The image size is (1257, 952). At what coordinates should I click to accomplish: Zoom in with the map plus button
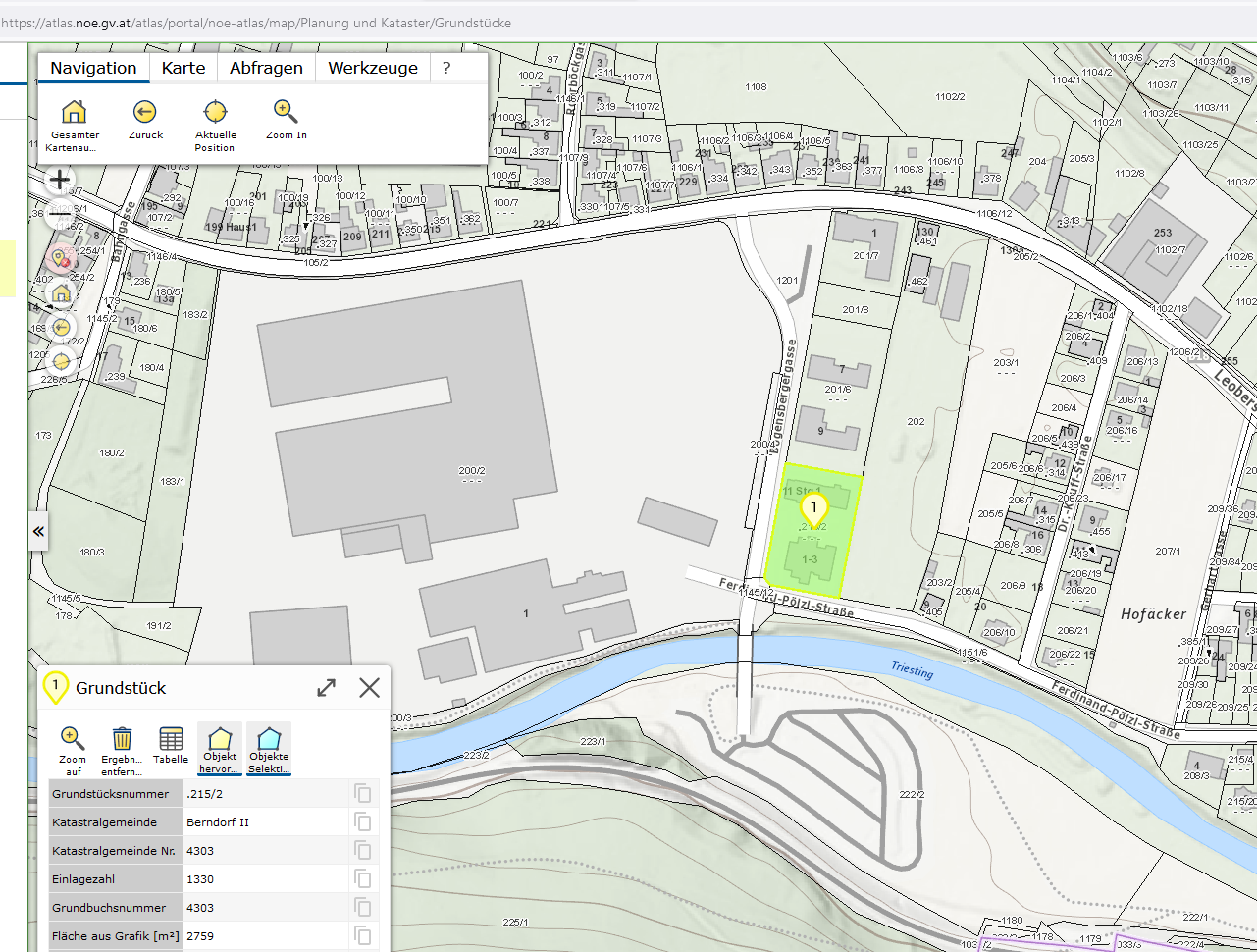point(60,180)
